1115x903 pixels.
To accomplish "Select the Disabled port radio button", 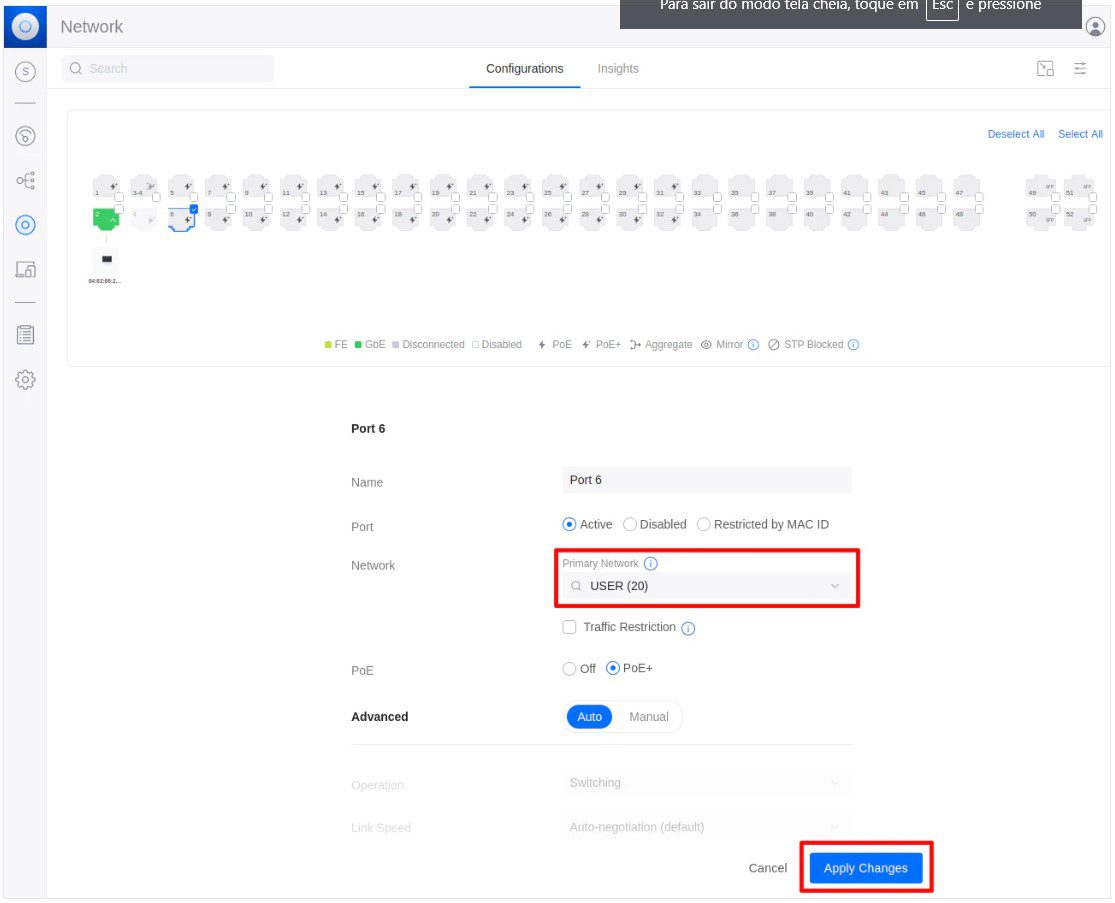I will (630, 524).
